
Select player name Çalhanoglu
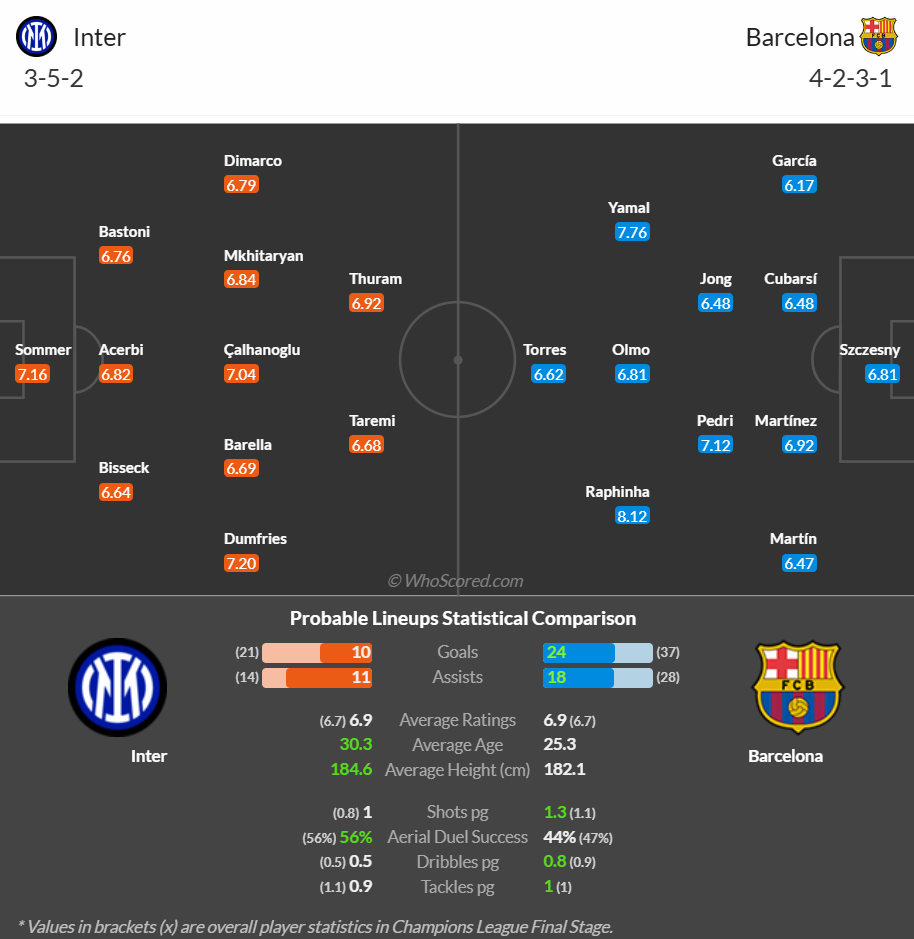pos(262,350)
